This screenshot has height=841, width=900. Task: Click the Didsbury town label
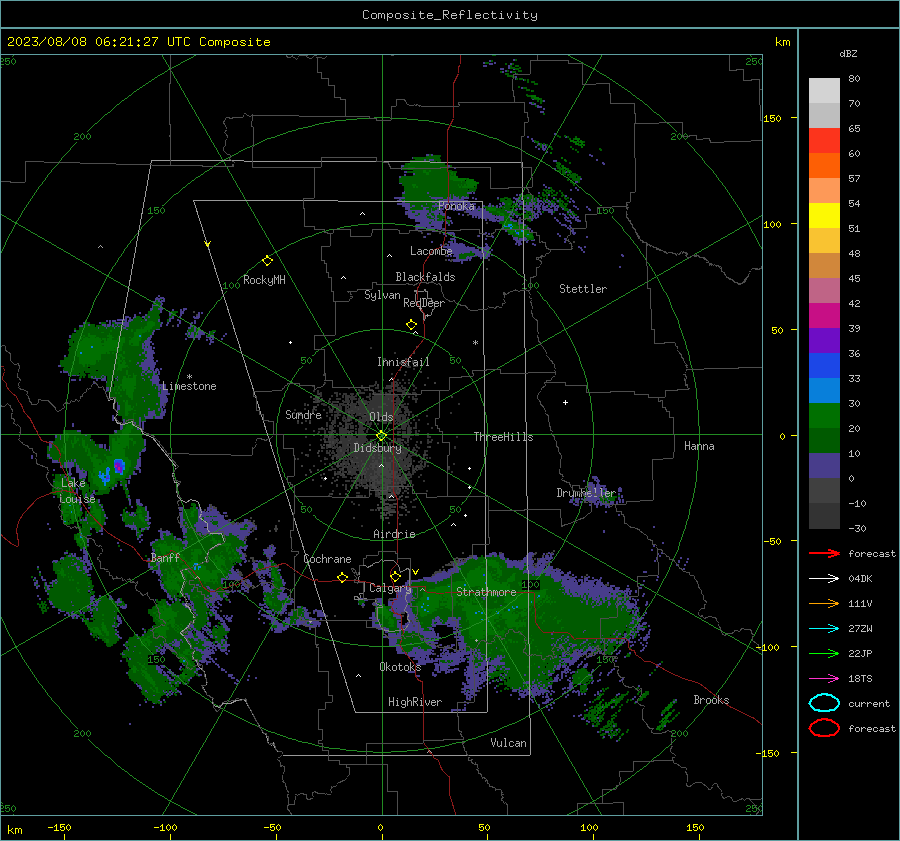(377, 448)
